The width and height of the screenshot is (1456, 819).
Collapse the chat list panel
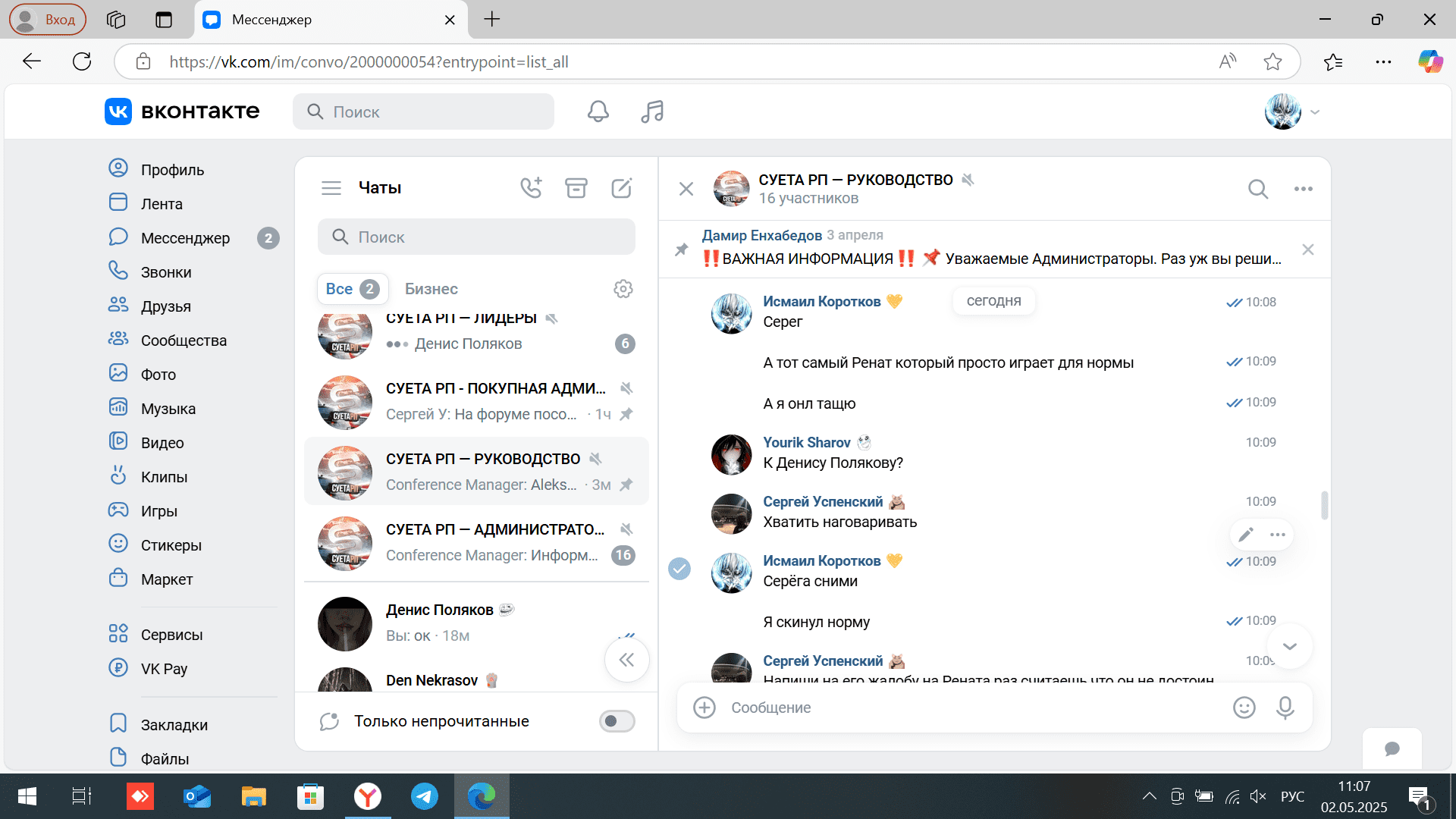pos(626,660)
